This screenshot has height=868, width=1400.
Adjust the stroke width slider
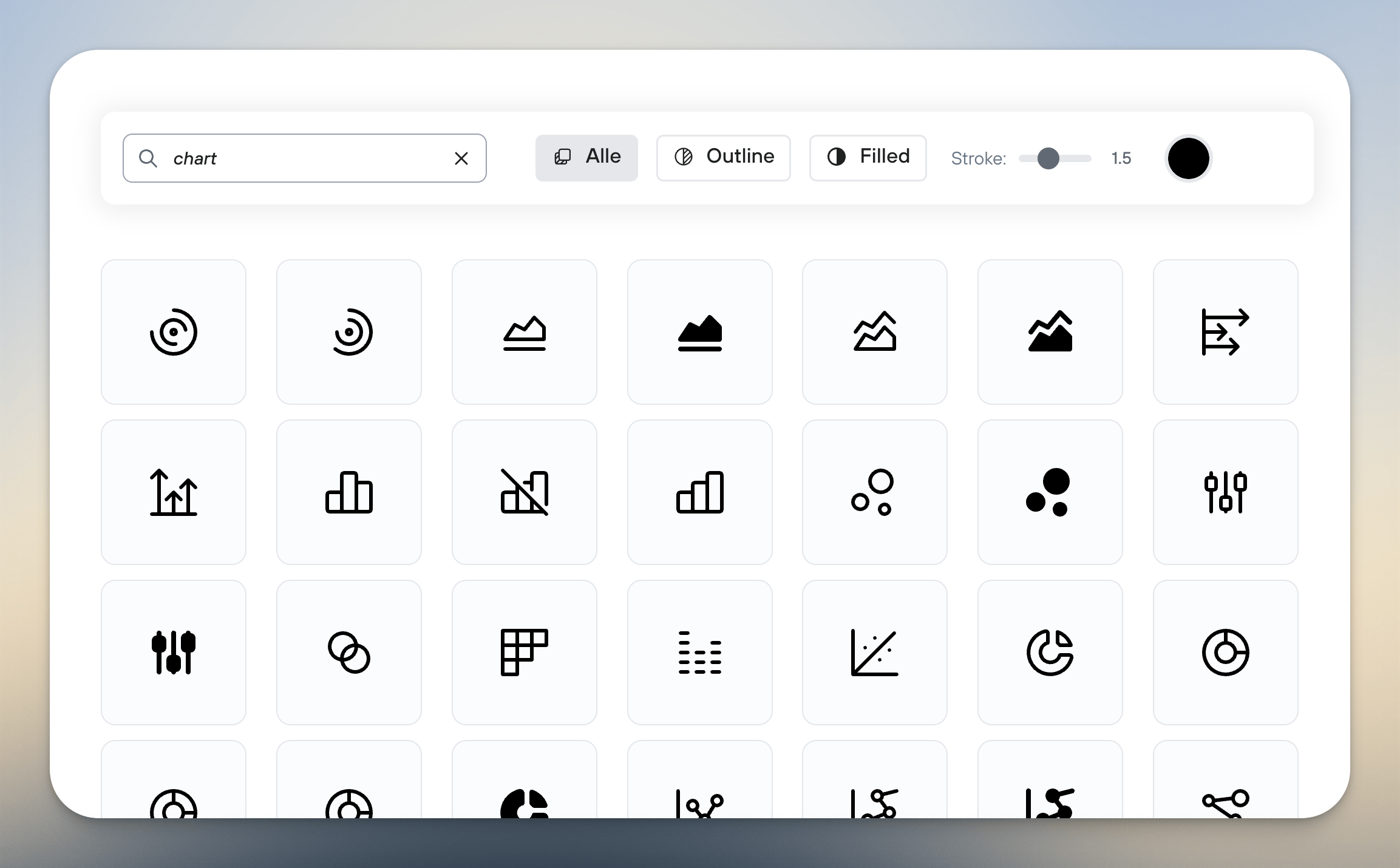1049,158
